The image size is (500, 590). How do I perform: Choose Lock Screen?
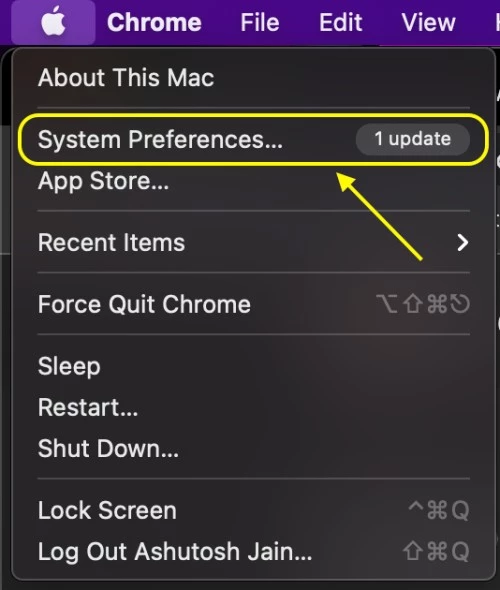pos(254,510)
